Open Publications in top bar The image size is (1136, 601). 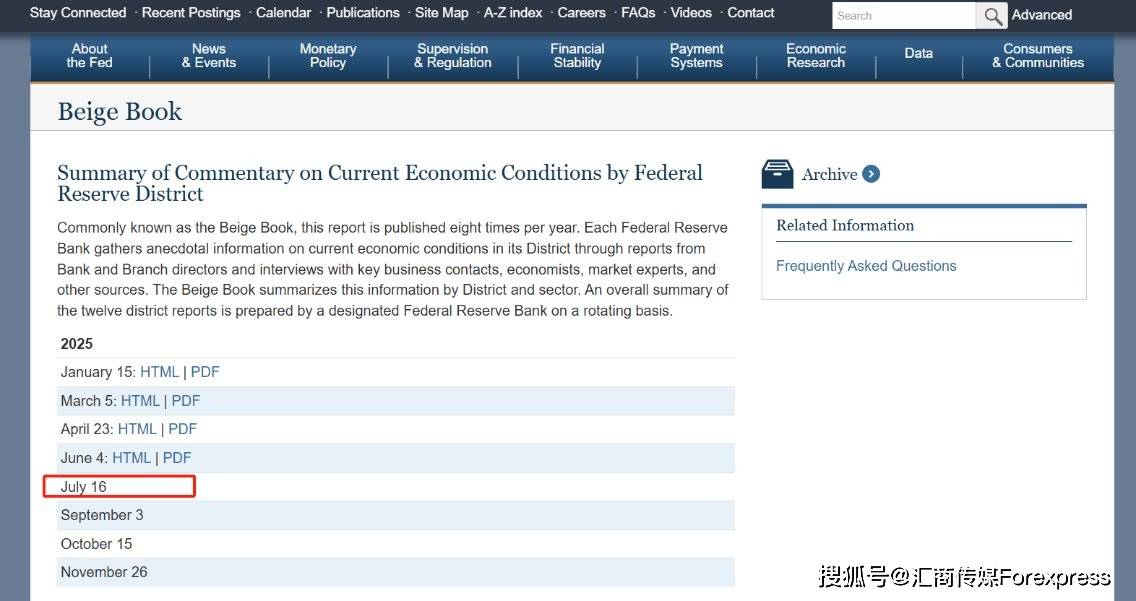pos(362,12)
